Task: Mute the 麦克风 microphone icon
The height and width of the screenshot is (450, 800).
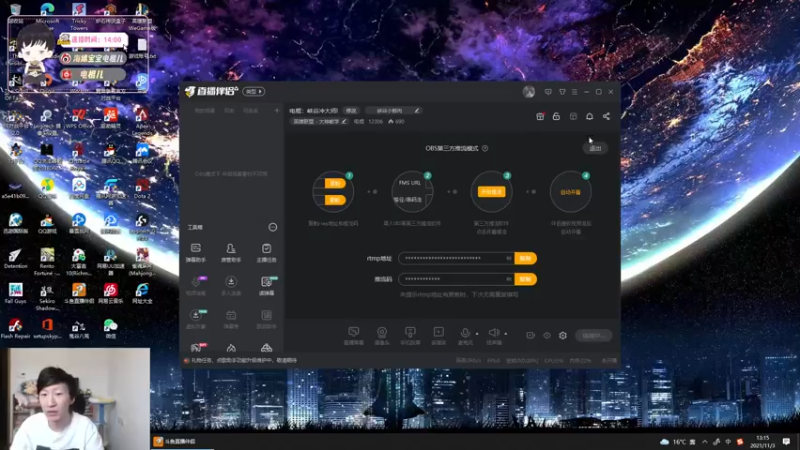Action: tap(465, 335)
